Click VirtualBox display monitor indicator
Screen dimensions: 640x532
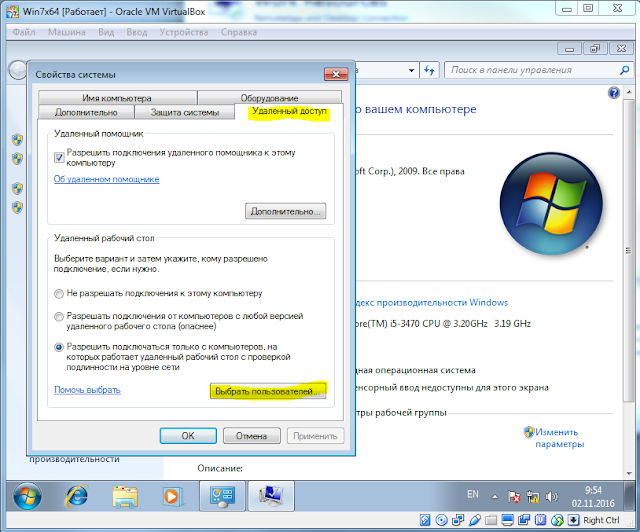[x=507, y=520]
